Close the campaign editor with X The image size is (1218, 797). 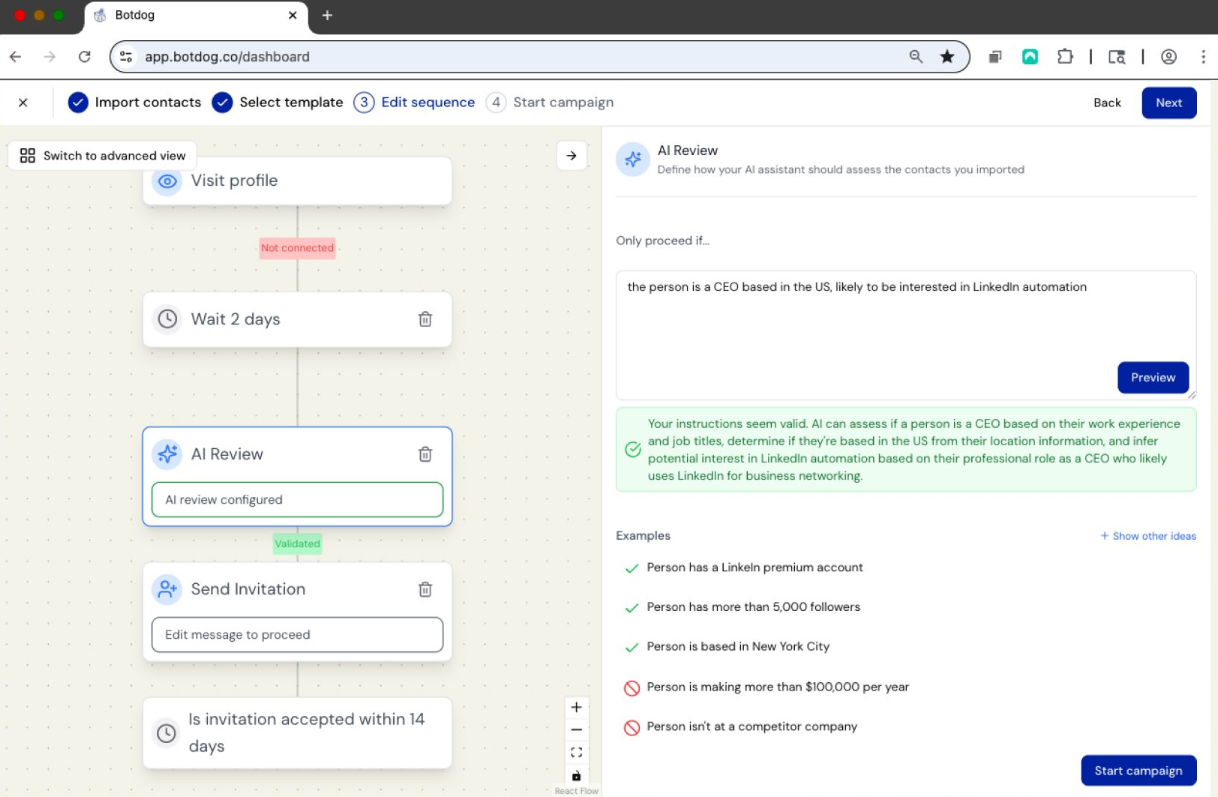coord(23,102)
